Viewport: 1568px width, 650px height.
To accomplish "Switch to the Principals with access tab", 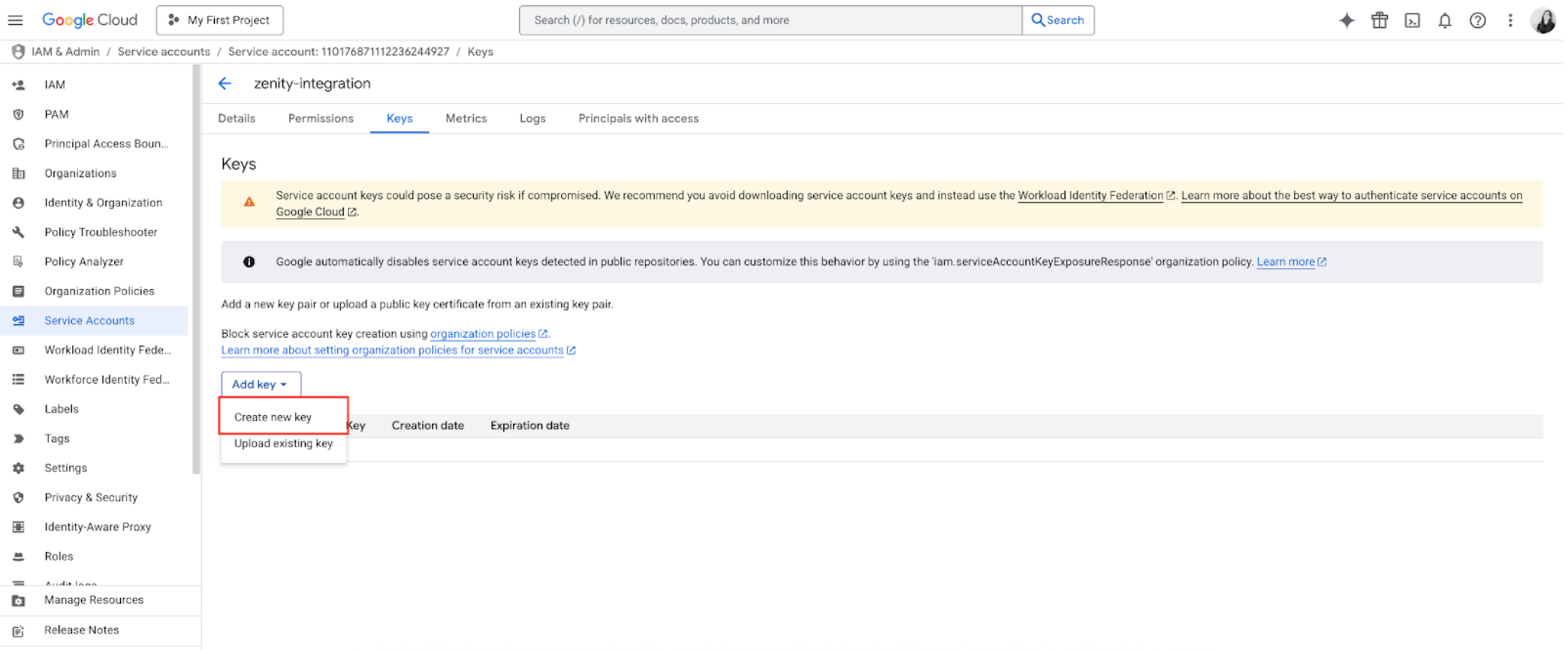I will (x=638, y=119).
